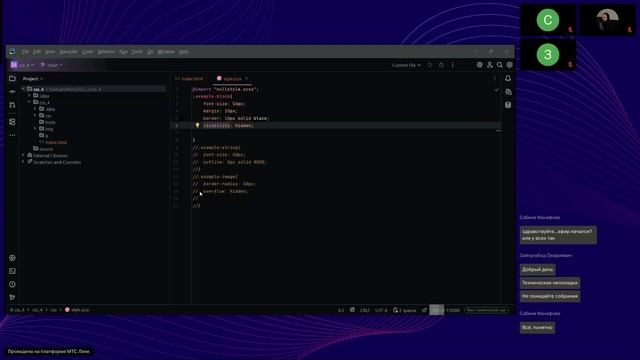Click chat message 'Технические неполадки'

pyautogui.click(x=550, y=283)
